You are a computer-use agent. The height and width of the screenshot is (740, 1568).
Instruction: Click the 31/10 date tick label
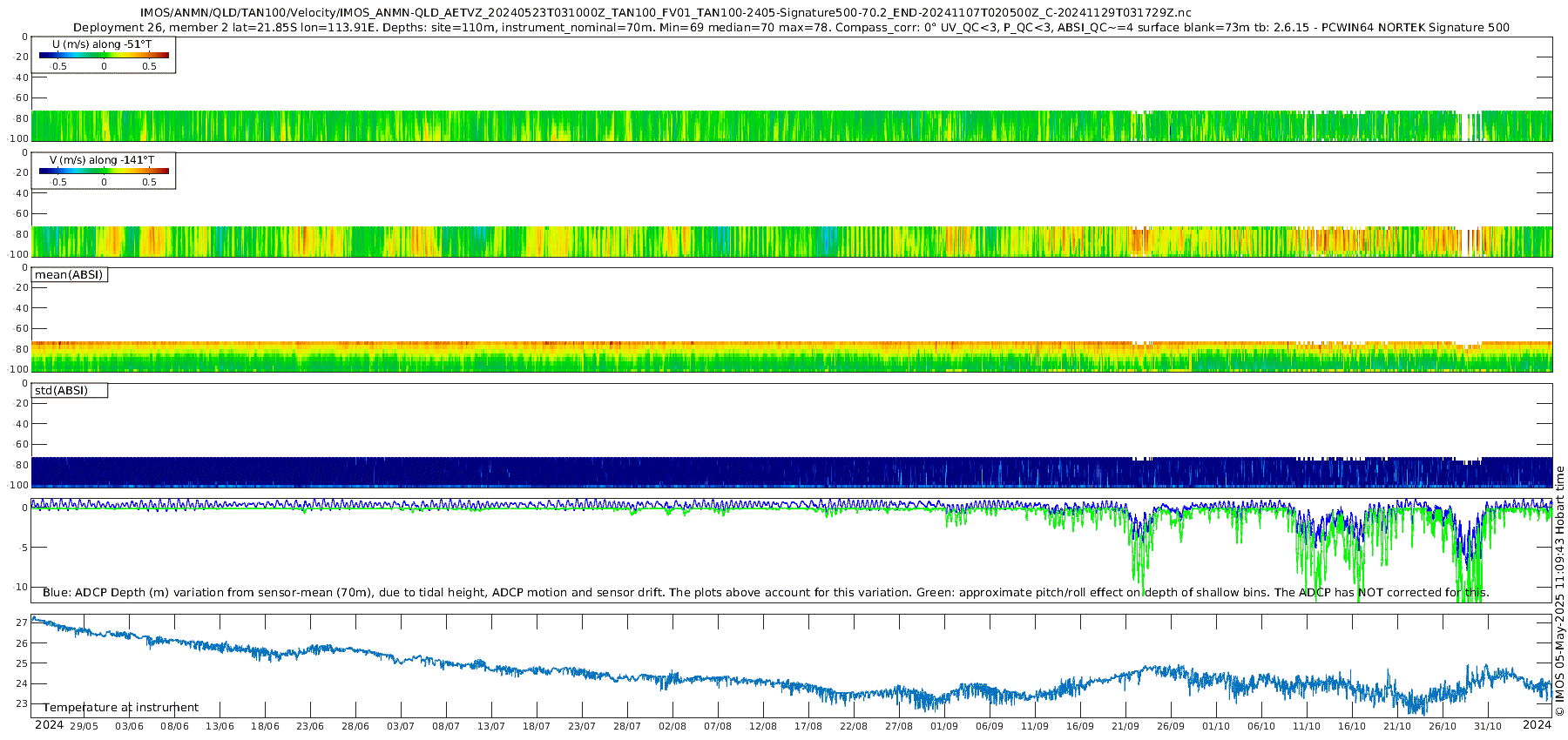pos(1488,726)
